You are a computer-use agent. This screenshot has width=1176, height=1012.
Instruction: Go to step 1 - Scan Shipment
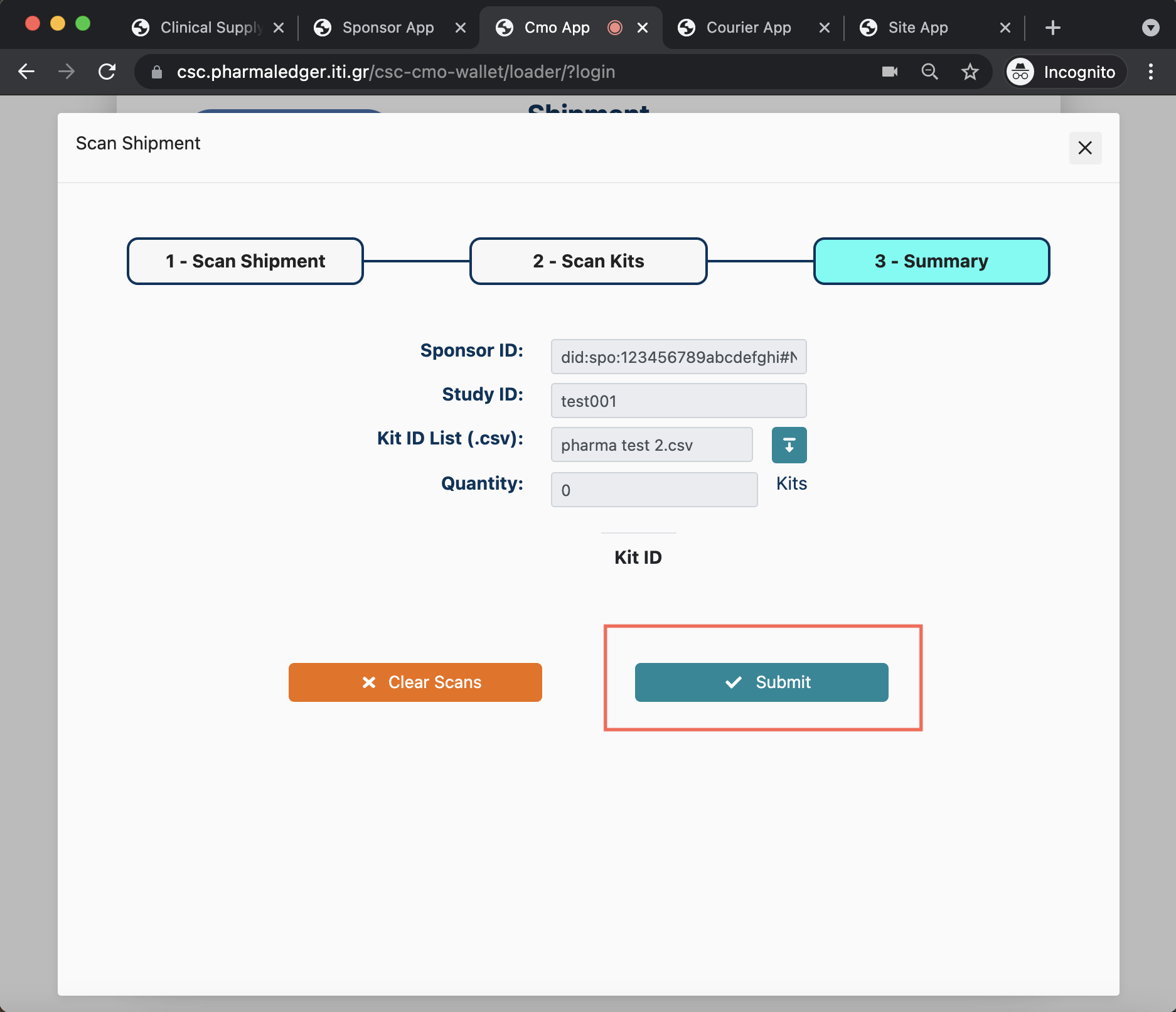(x=245, y=261)
